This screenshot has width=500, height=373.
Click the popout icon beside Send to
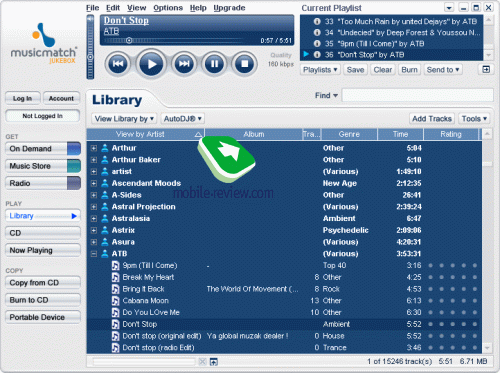486,69
